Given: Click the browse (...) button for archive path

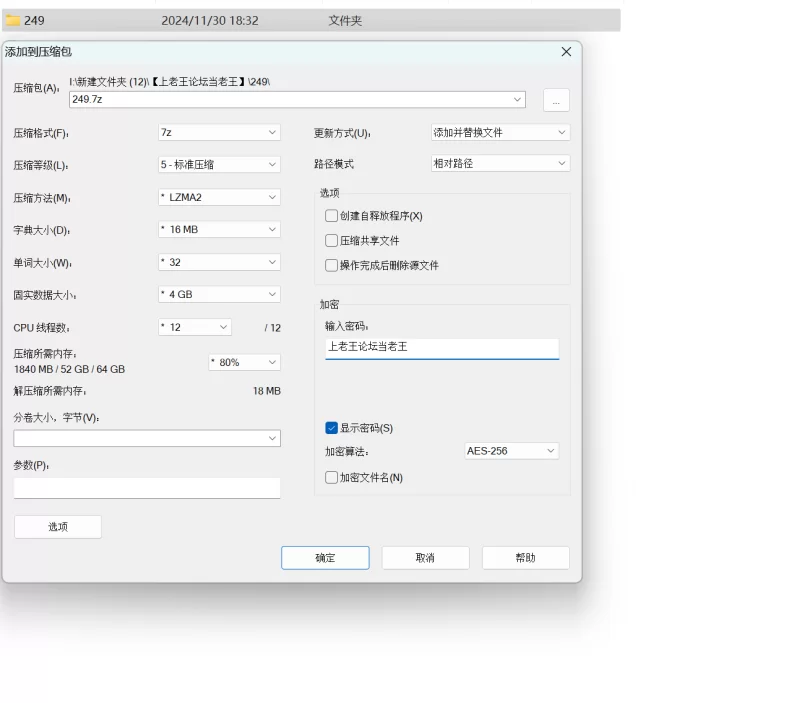Looking at the screenshot, I should coord(556,100).
